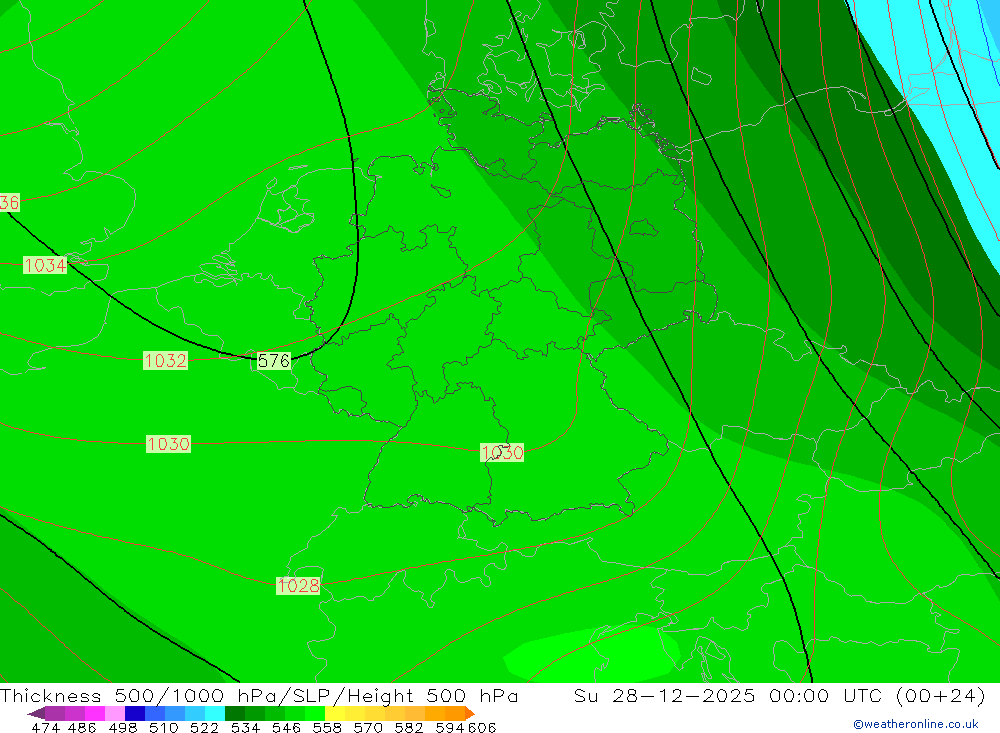The height and width of the screenshot is (733, 1000).
Task: Click the legend value 474
Action: coord(46,728)
